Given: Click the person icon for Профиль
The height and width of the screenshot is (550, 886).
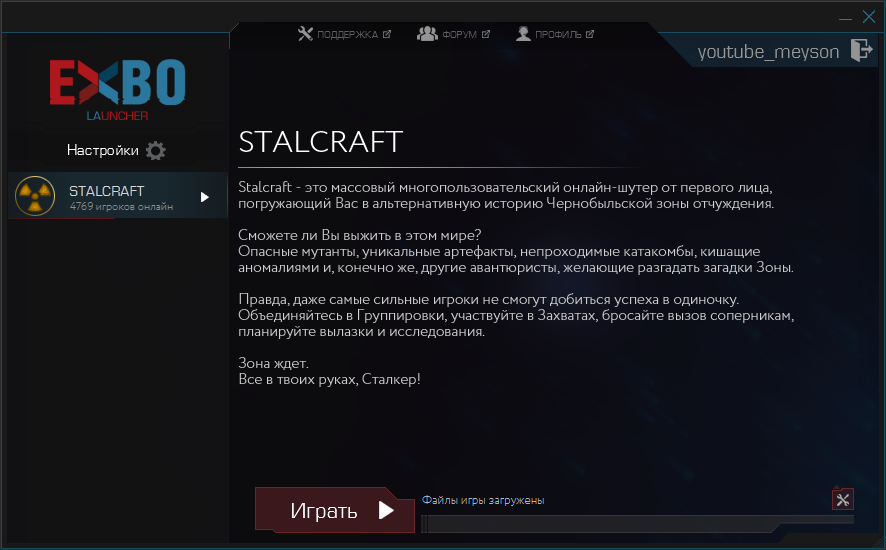Looking at the screenshot, I should click(523, 34).
